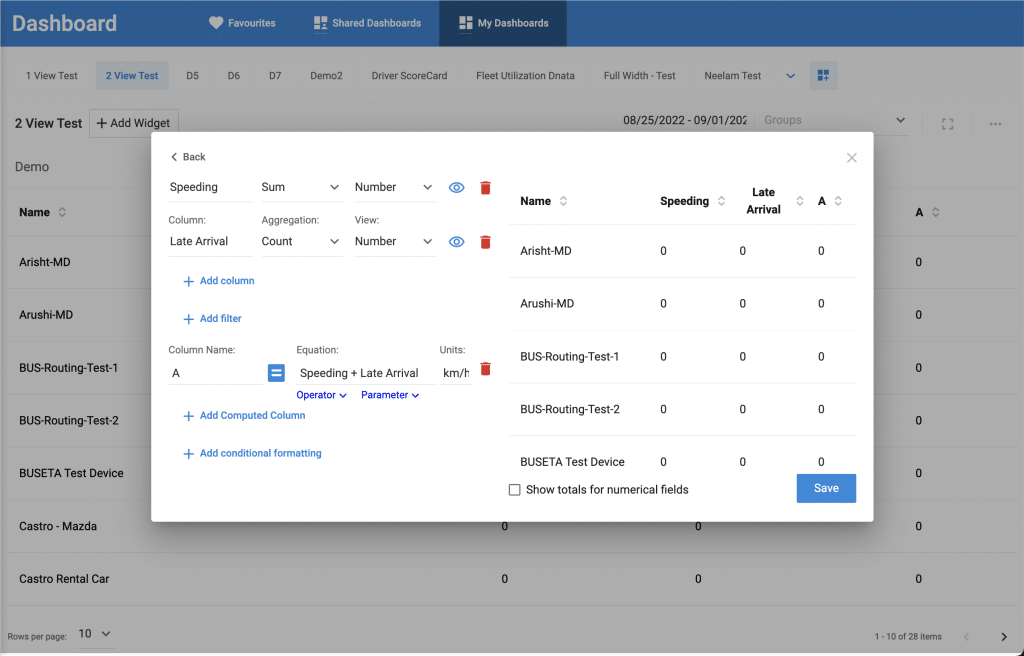Expand the Operator dropdown under equation
Screen dimensions: 1024x656
(321, 395)
